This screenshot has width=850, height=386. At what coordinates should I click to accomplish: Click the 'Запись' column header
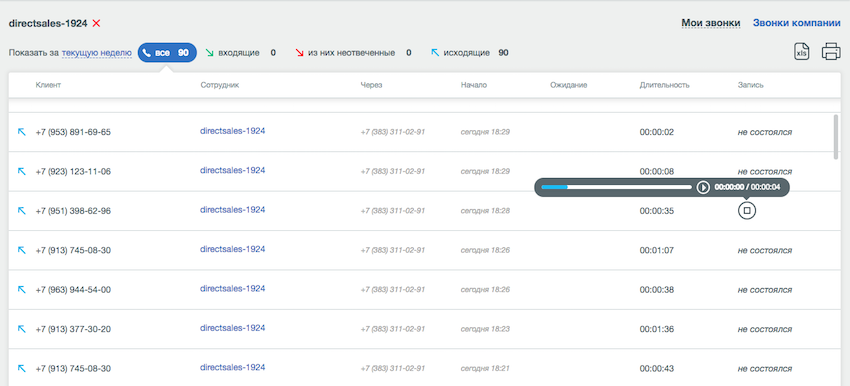point(750,85)
